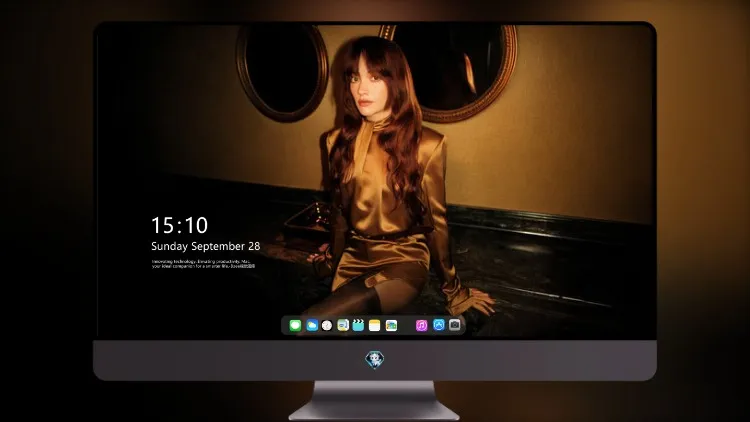Open the pink iTunes music app in dock
Screen dimensions: 750x422
421,325
